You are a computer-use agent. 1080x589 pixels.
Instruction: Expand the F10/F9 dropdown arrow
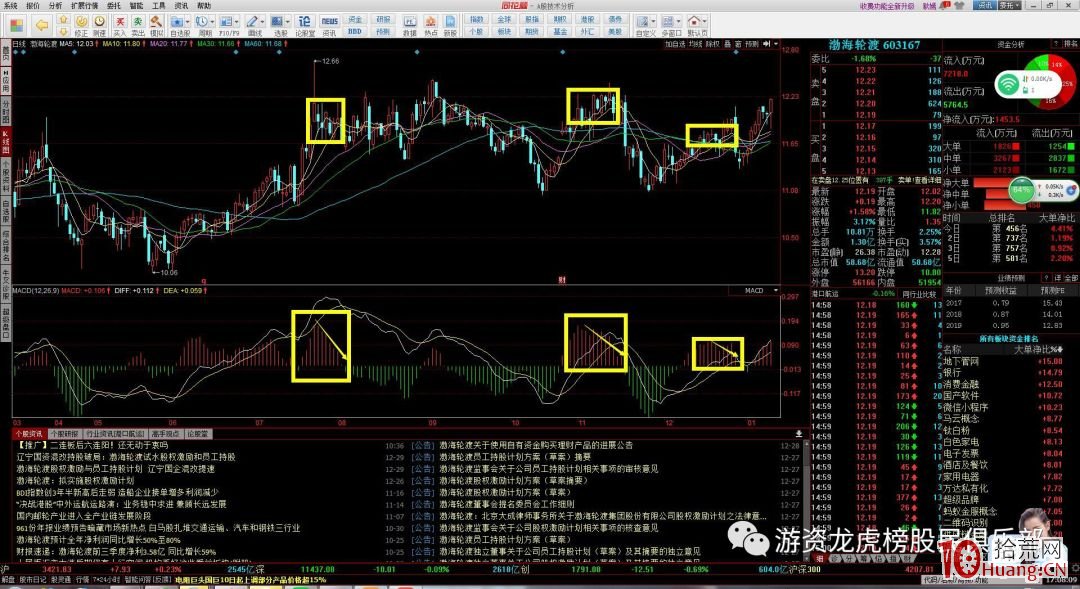238,22
